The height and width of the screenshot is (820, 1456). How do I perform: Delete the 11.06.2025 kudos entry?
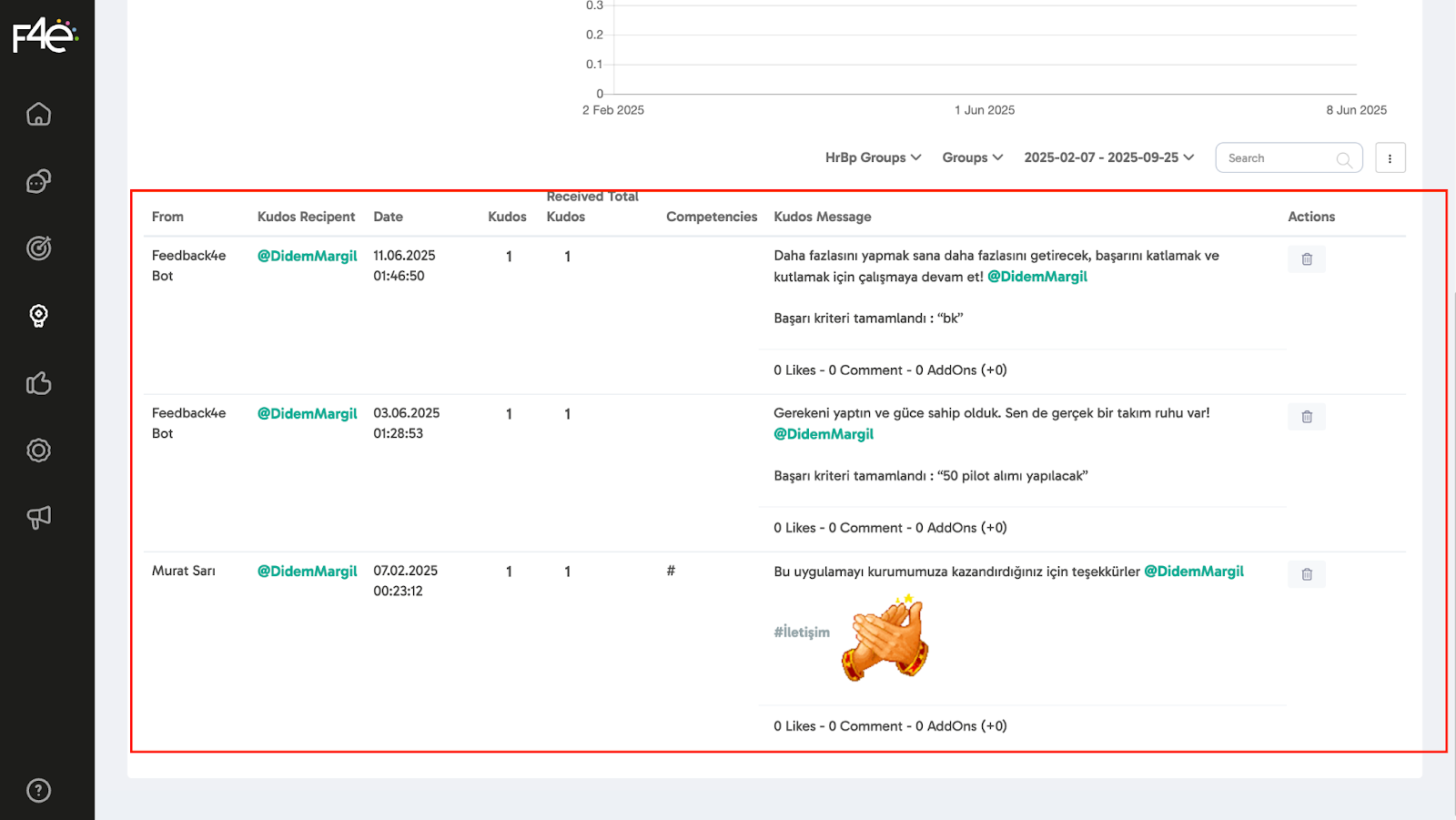click(x=1306, y=259)
